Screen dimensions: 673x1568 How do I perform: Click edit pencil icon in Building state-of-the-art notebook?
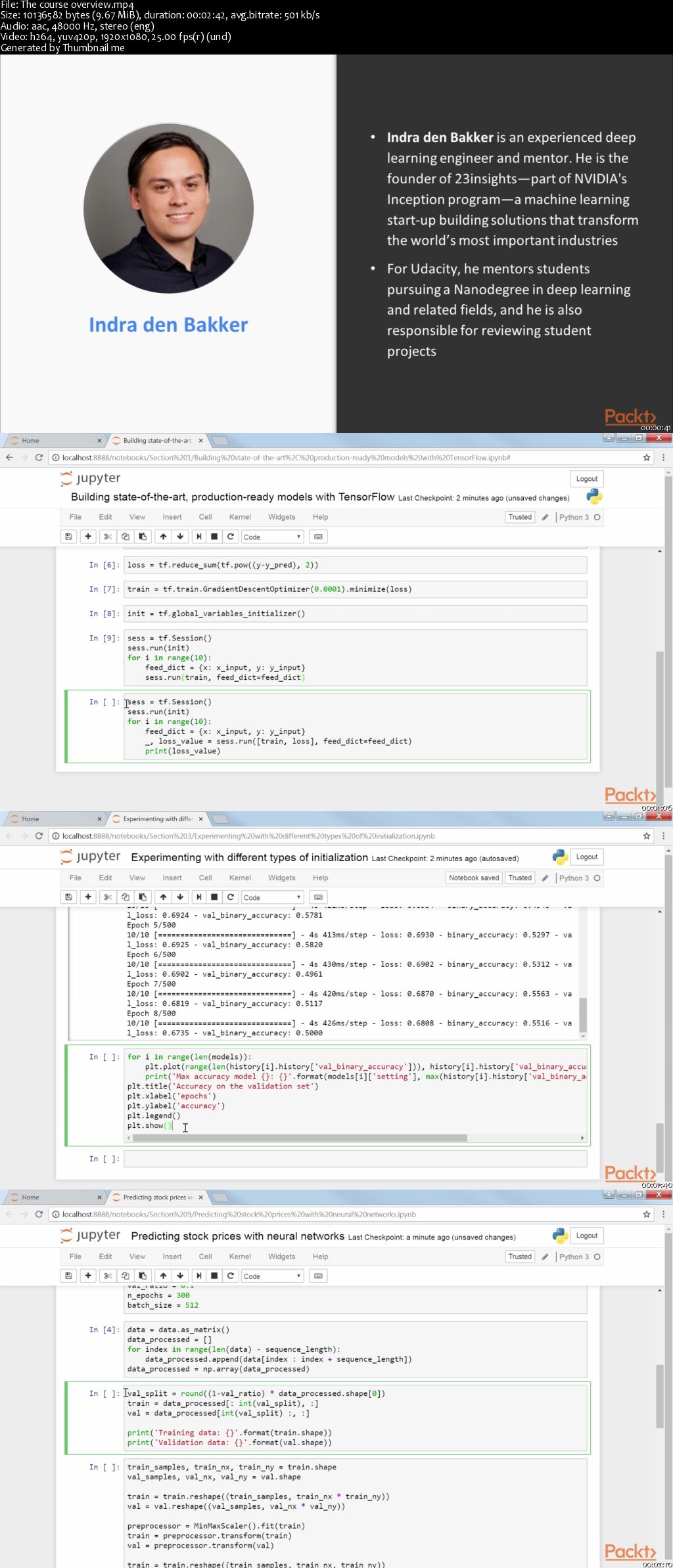click(x=545, y=517)
